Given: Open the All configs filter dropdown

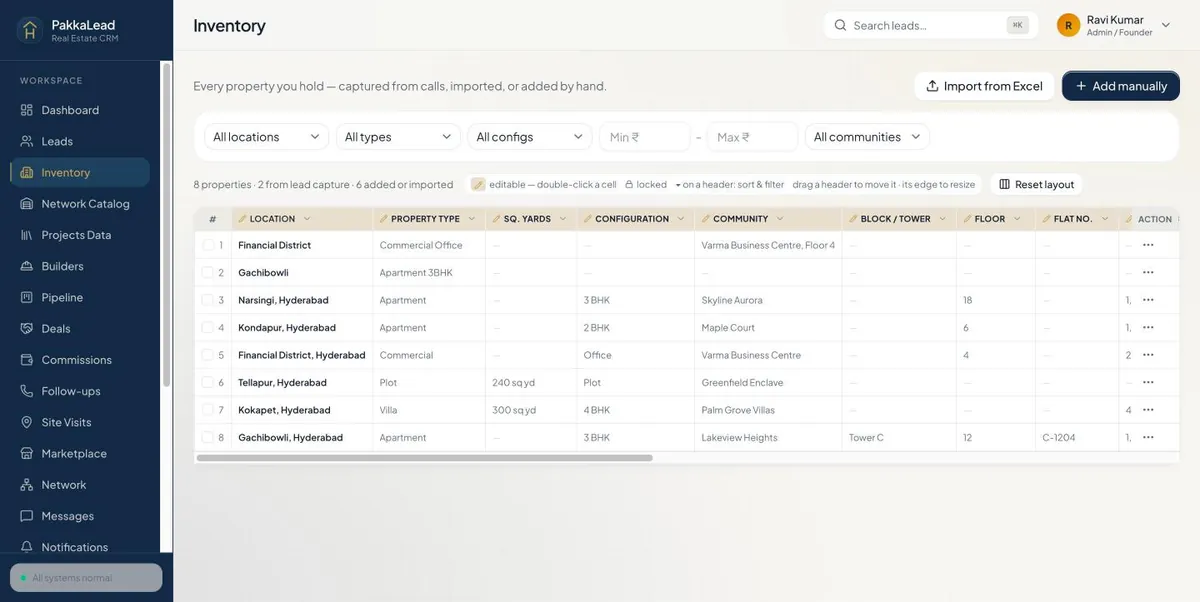Looking at the screenshot, I should coord(530,137).
